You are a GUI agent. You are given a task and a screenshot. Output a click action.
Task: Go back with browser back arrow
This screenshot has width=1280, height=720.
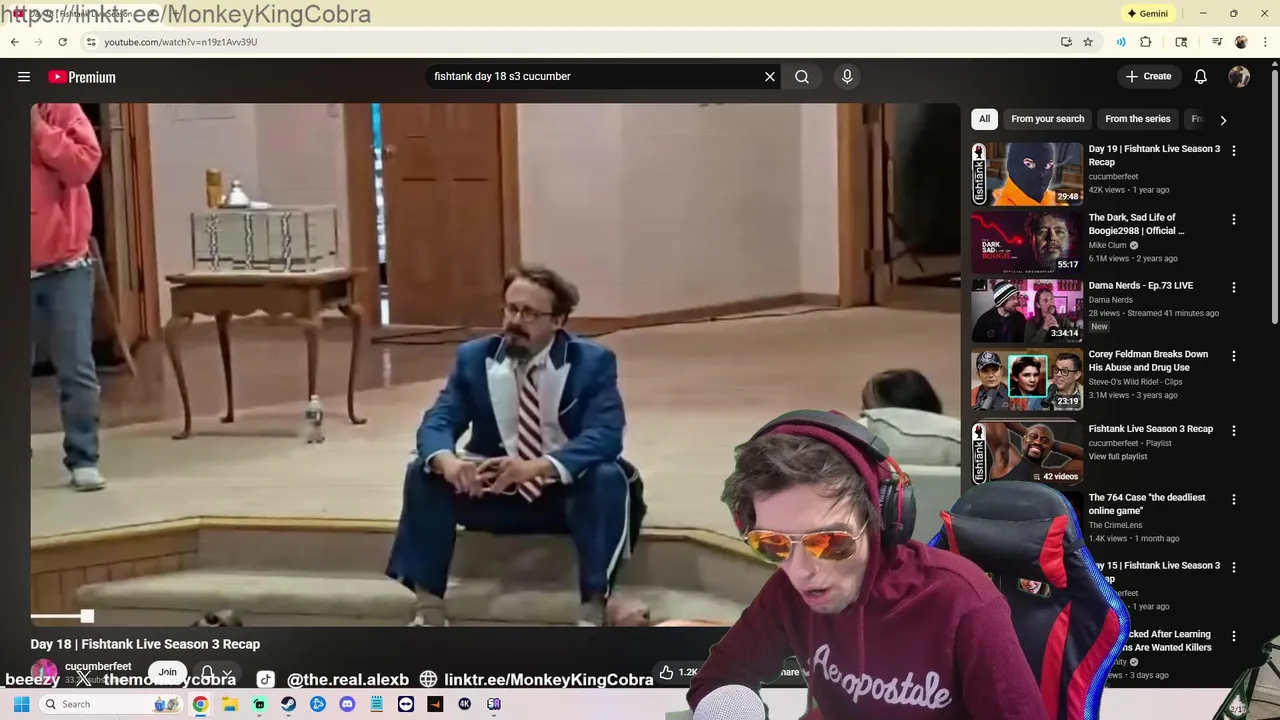coord(14,42)
